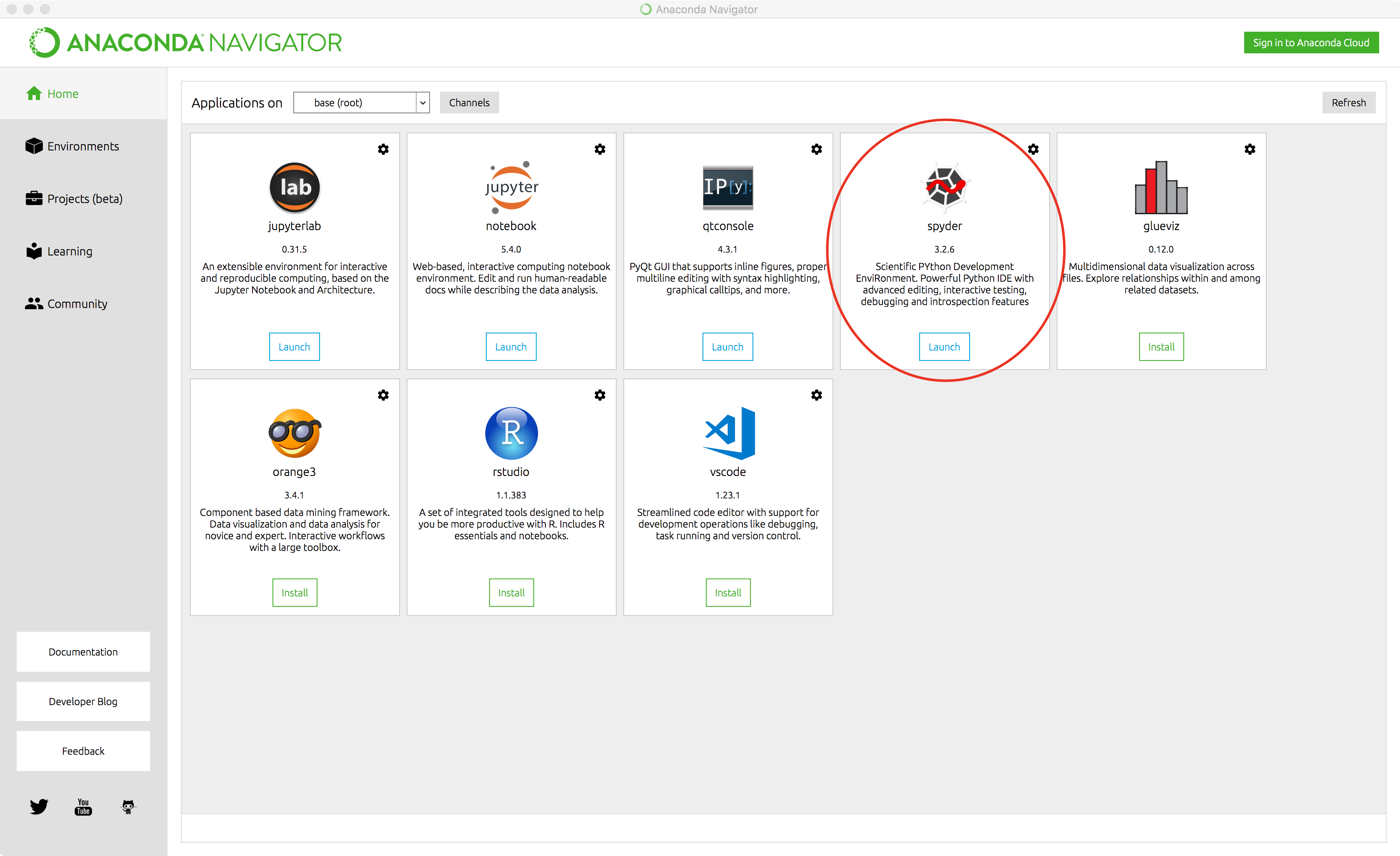Open the rstudio settings gear
Screen dimensions: 1400x856
(600, 395)
